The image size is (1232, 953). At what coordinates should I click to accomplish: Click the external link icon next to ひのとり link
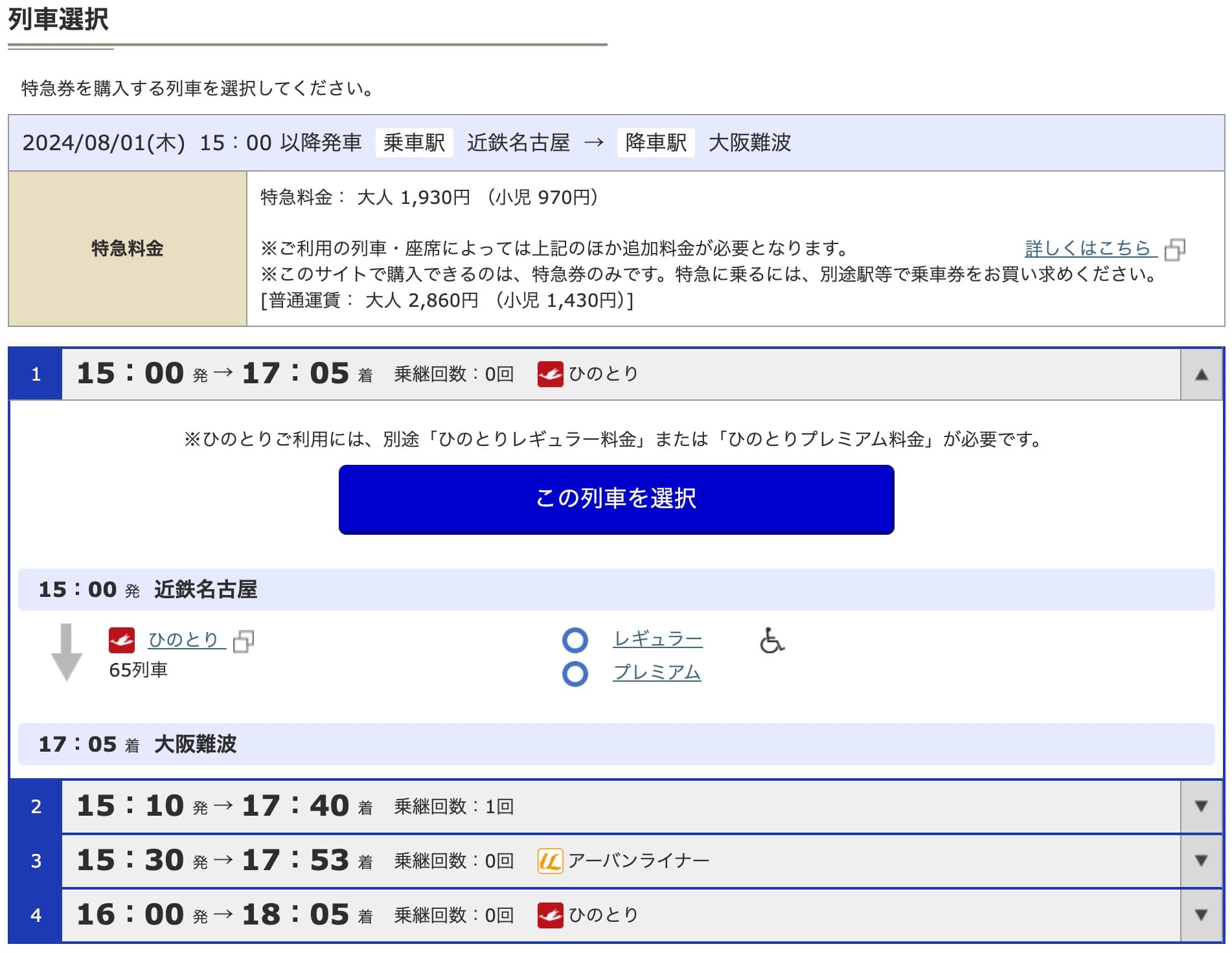244,642
